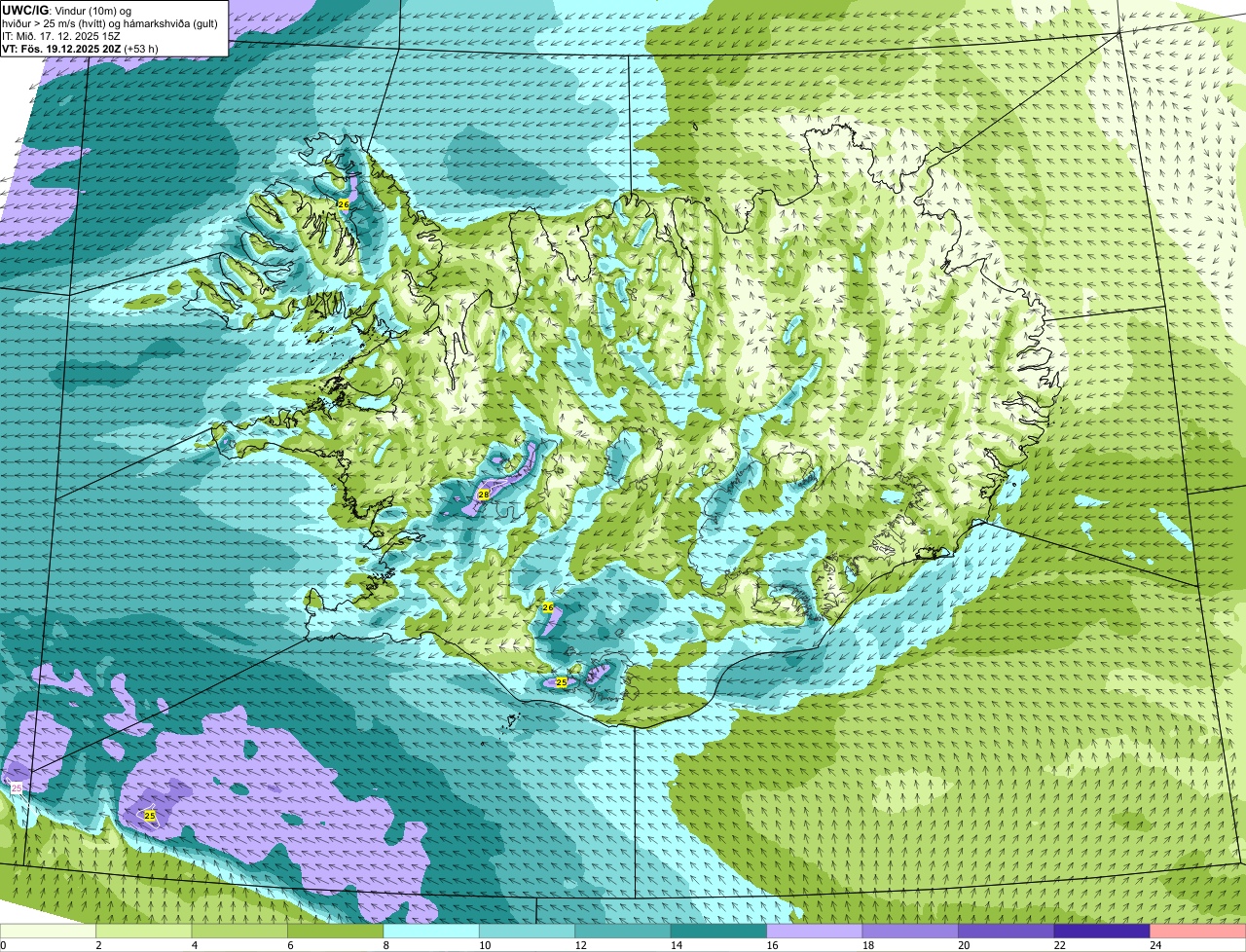Click the legend tick label "24"
This screenshot has width=1246, height=952.
click(1154, 945)
